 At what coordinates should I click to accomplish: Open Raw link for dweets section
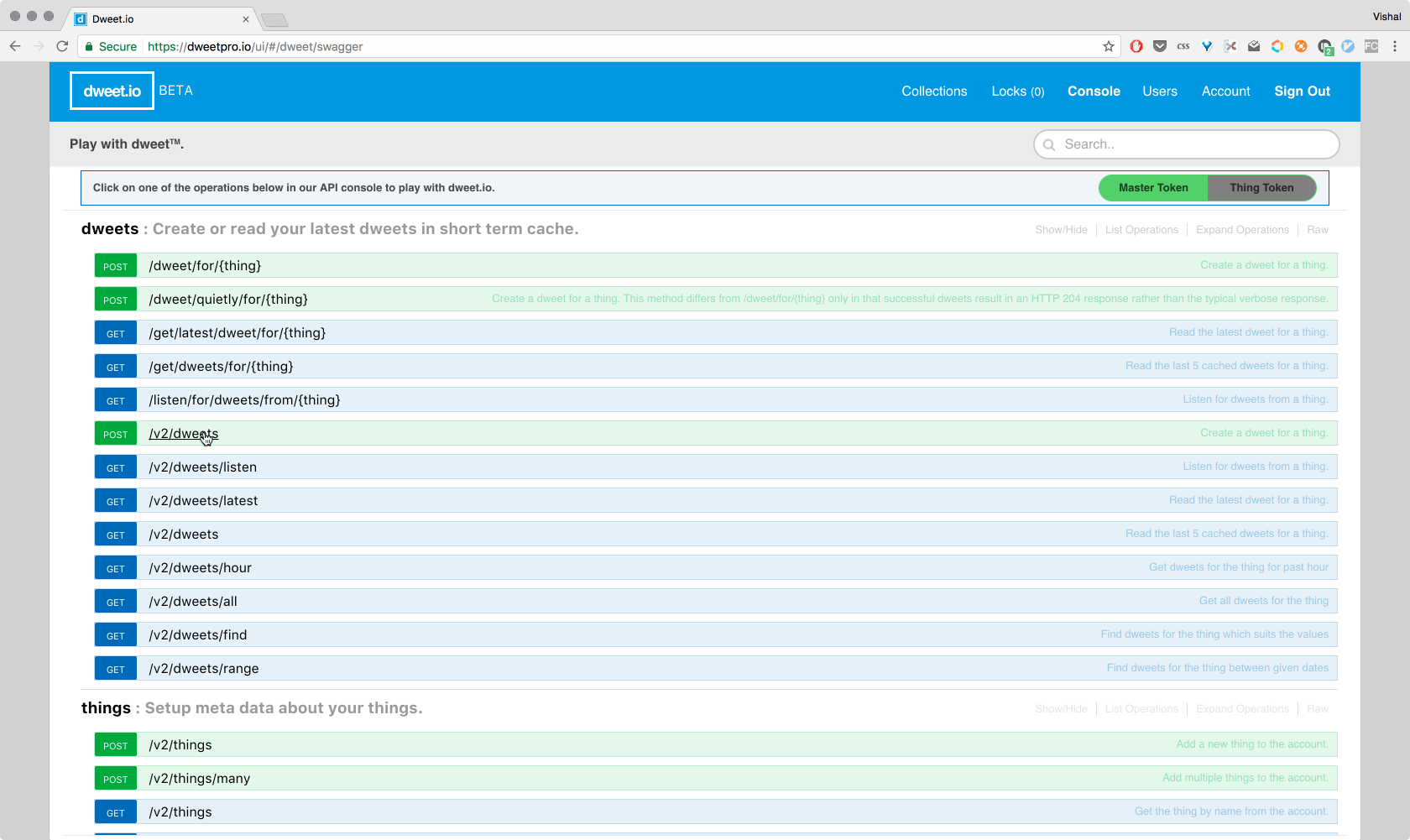pos(1318,230)
